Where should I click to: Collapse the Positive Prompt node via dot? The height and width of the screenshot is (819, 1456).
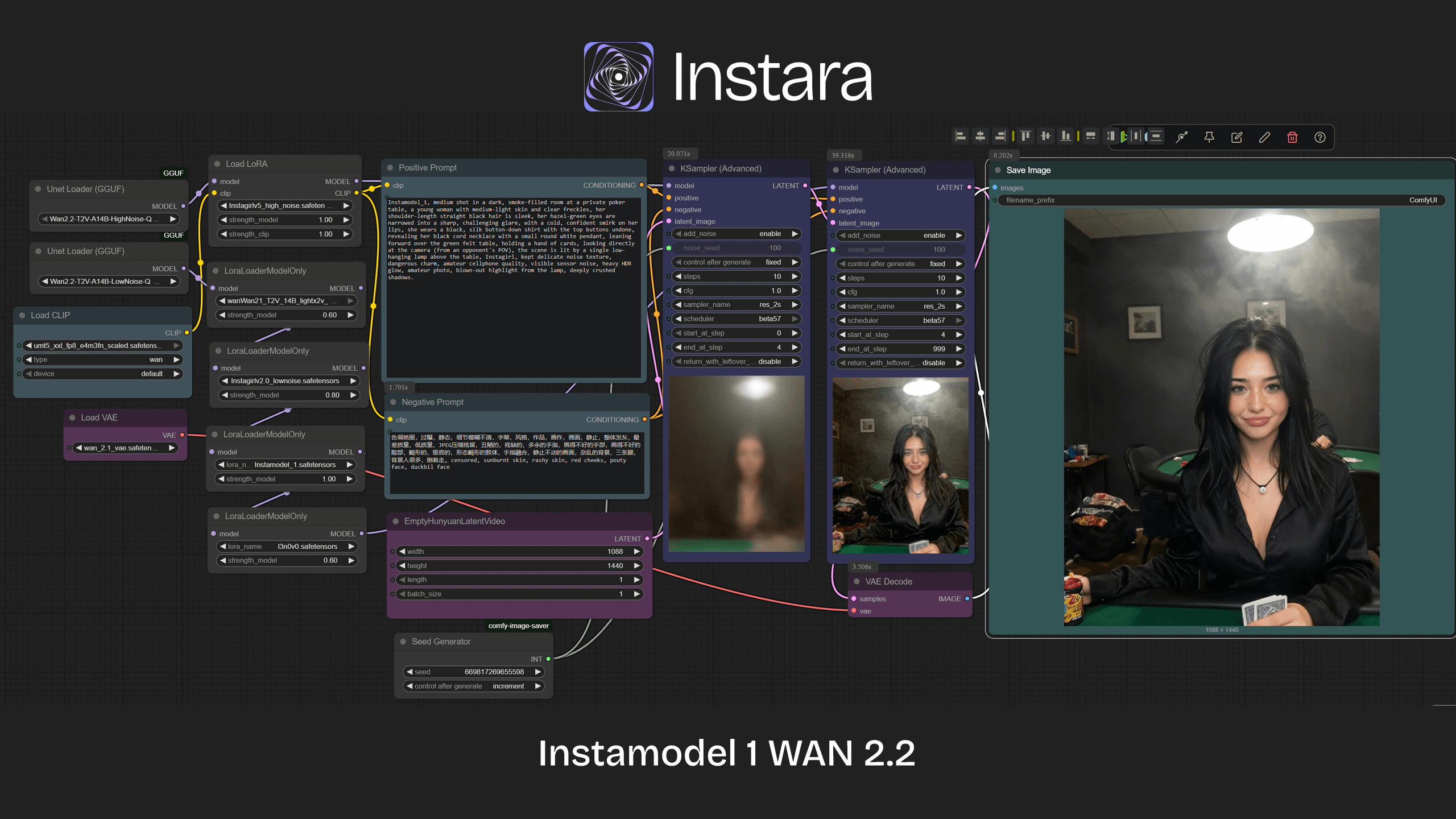[x=390, y=168]
